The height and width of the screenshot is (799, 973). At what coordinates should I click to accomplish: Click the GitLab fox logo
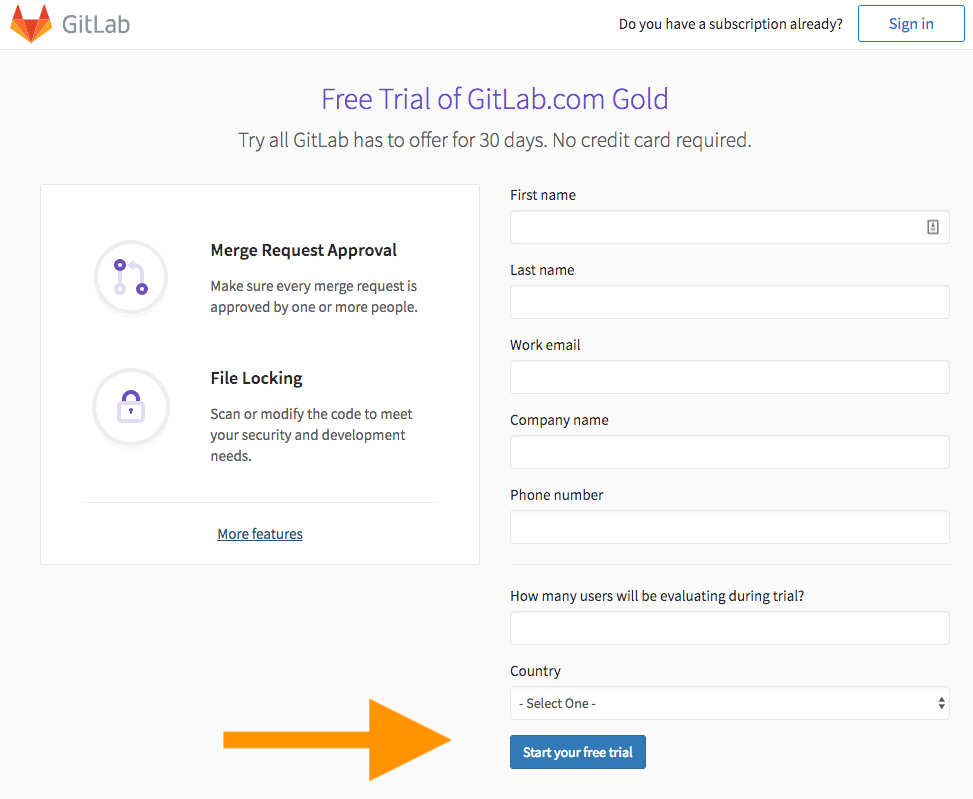click(x=31, y=23)
